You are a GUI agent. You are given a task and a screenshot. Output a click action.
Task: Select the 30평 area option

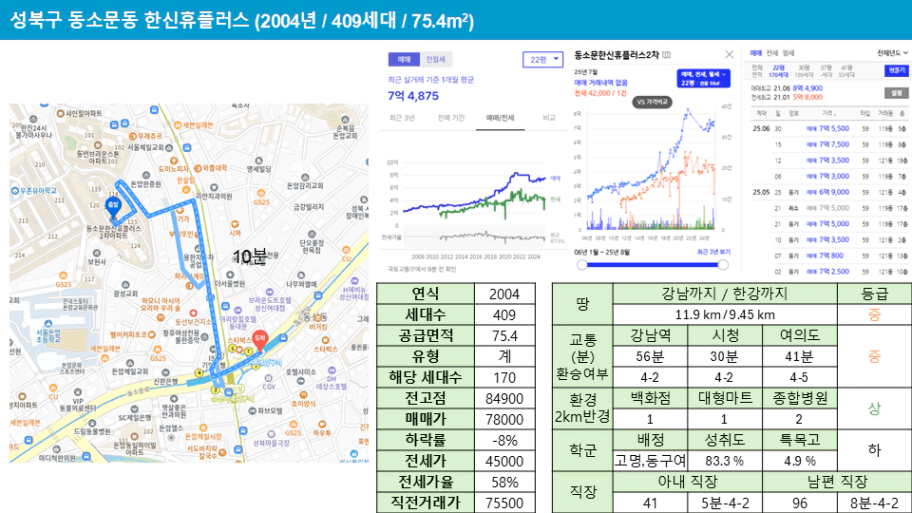(804, 71)
